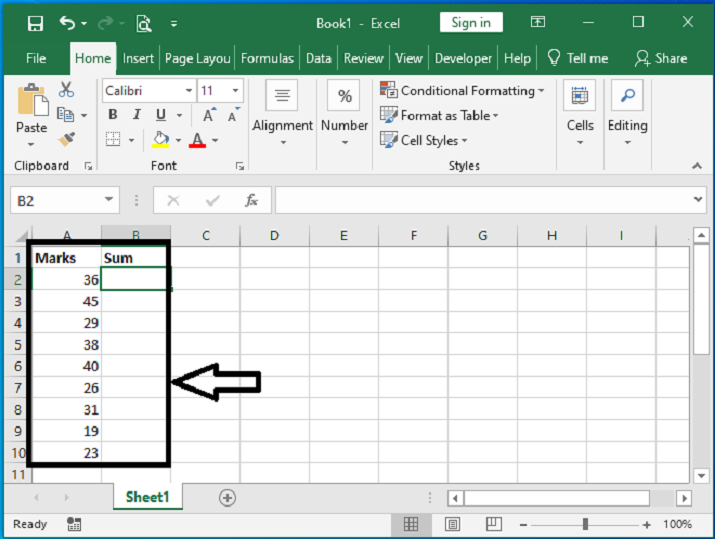Expand the Cells group
Screen dimensions: 715x539
coord(580,113)
